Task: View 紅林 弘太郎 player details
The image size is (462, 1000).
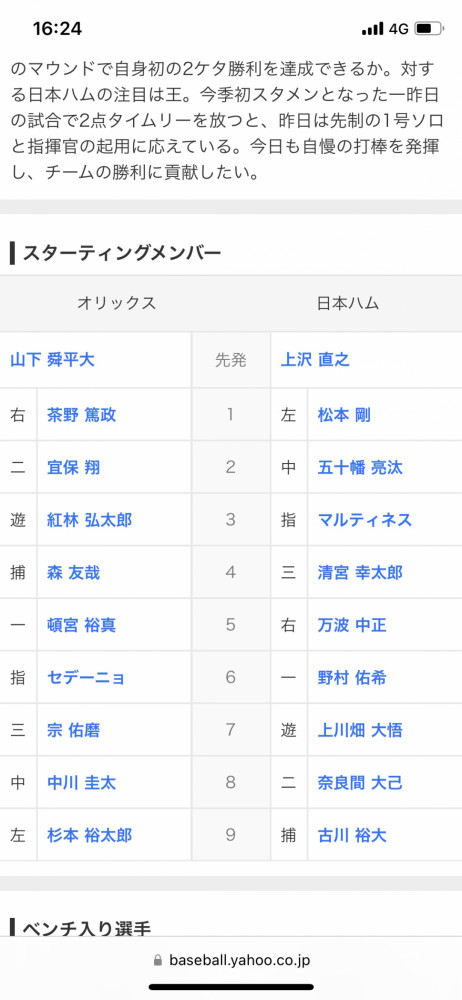Action: coord(89,520)
